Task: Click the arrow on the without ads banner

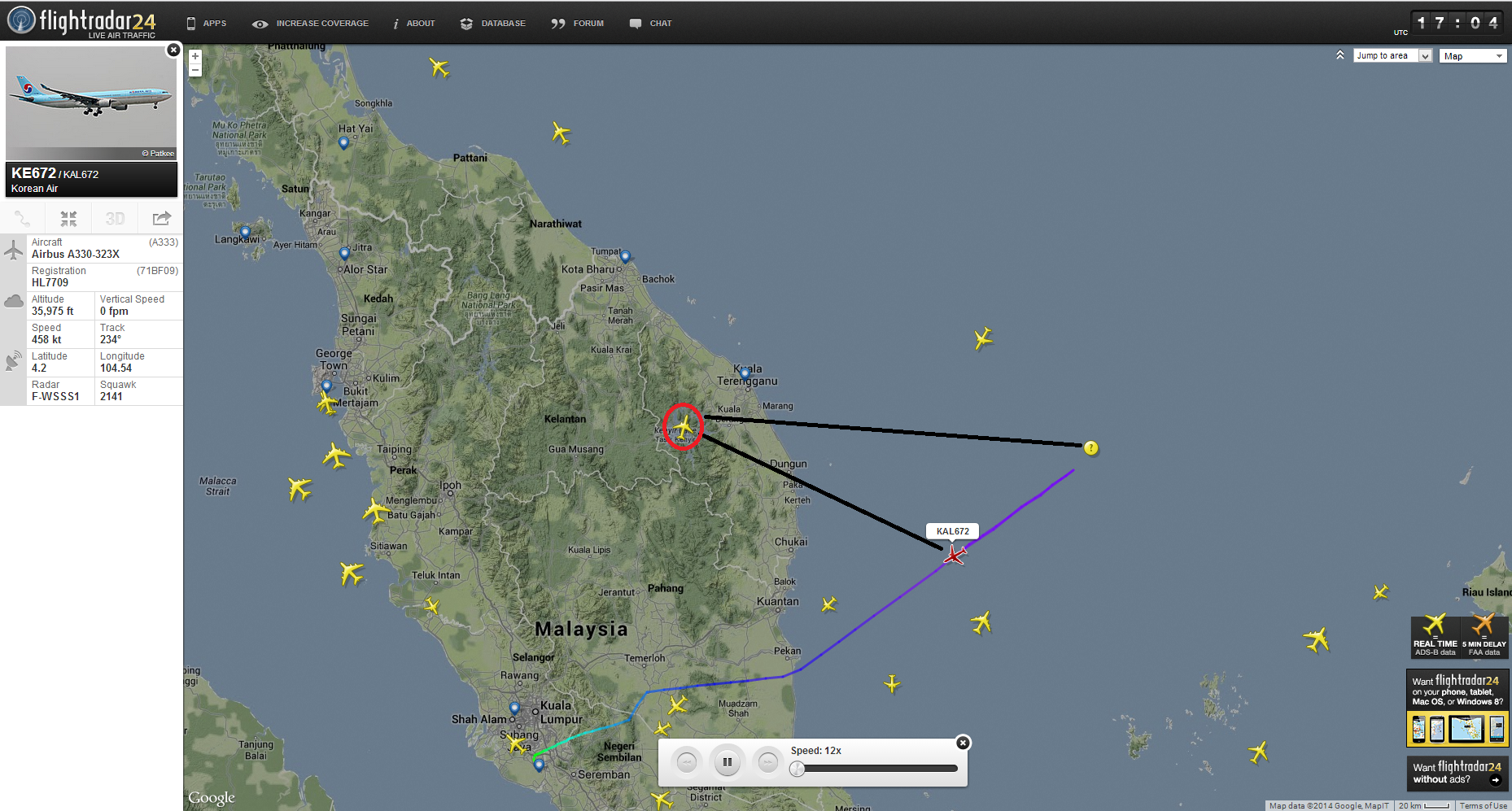Action: click(1495, 780)
